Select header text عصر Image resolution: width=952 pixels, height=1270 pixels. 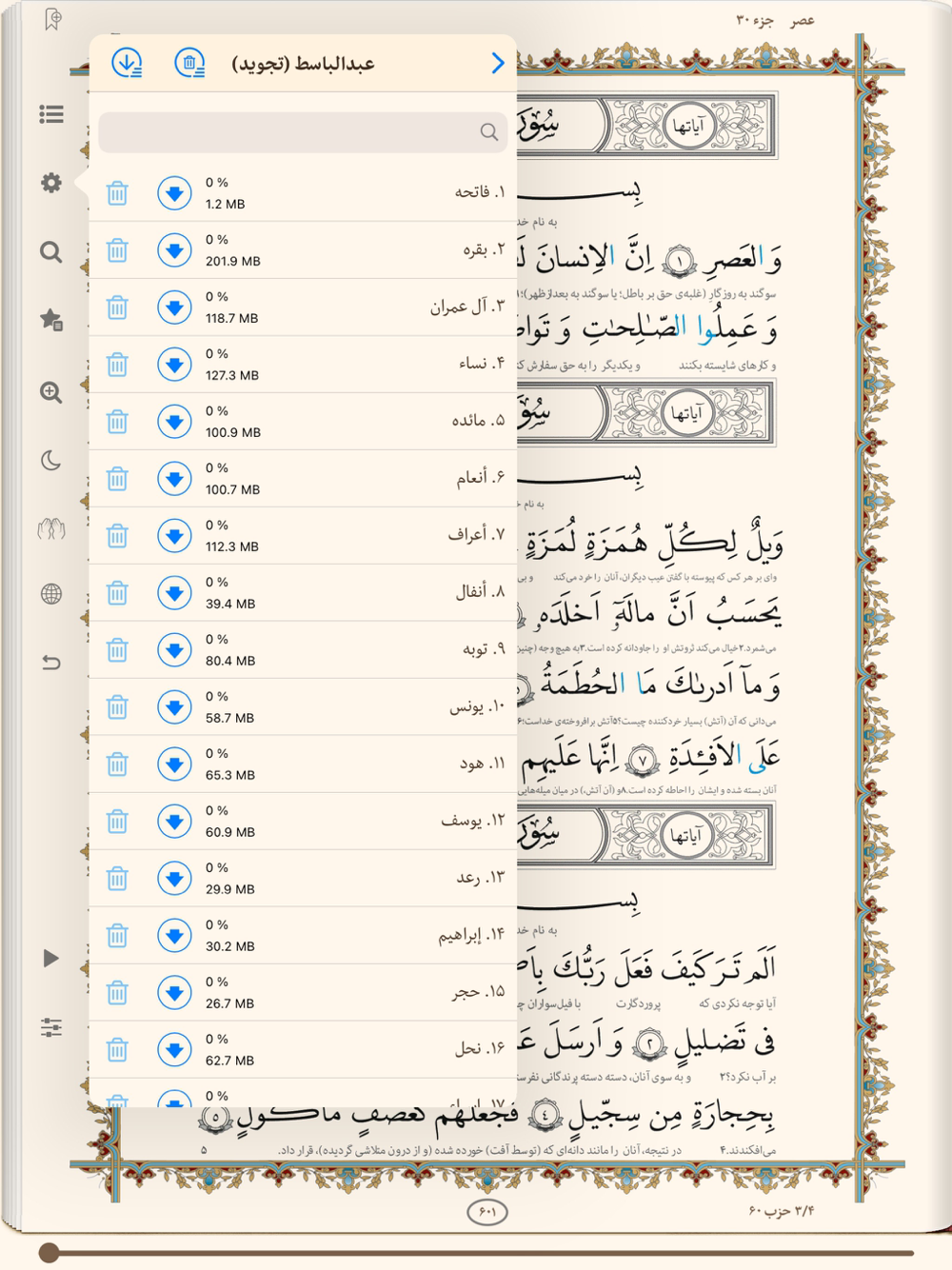[803, 20]
